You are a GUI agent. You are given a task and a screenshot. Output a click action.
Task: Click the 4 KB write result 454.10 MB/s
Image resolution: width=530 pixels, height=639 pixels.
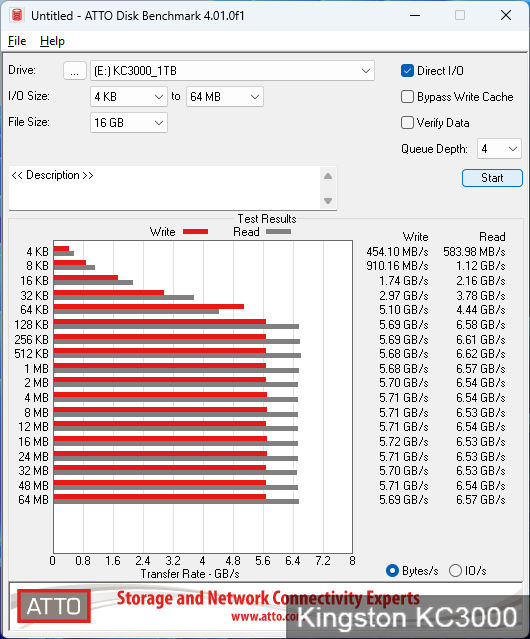pos(398,252)
